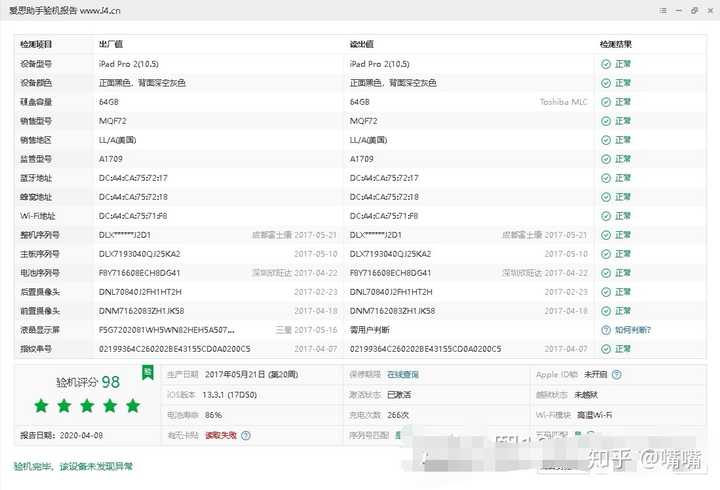This screenshot has width=720, height=490.
Task: Click the charge count 266次
Action: 398,415
